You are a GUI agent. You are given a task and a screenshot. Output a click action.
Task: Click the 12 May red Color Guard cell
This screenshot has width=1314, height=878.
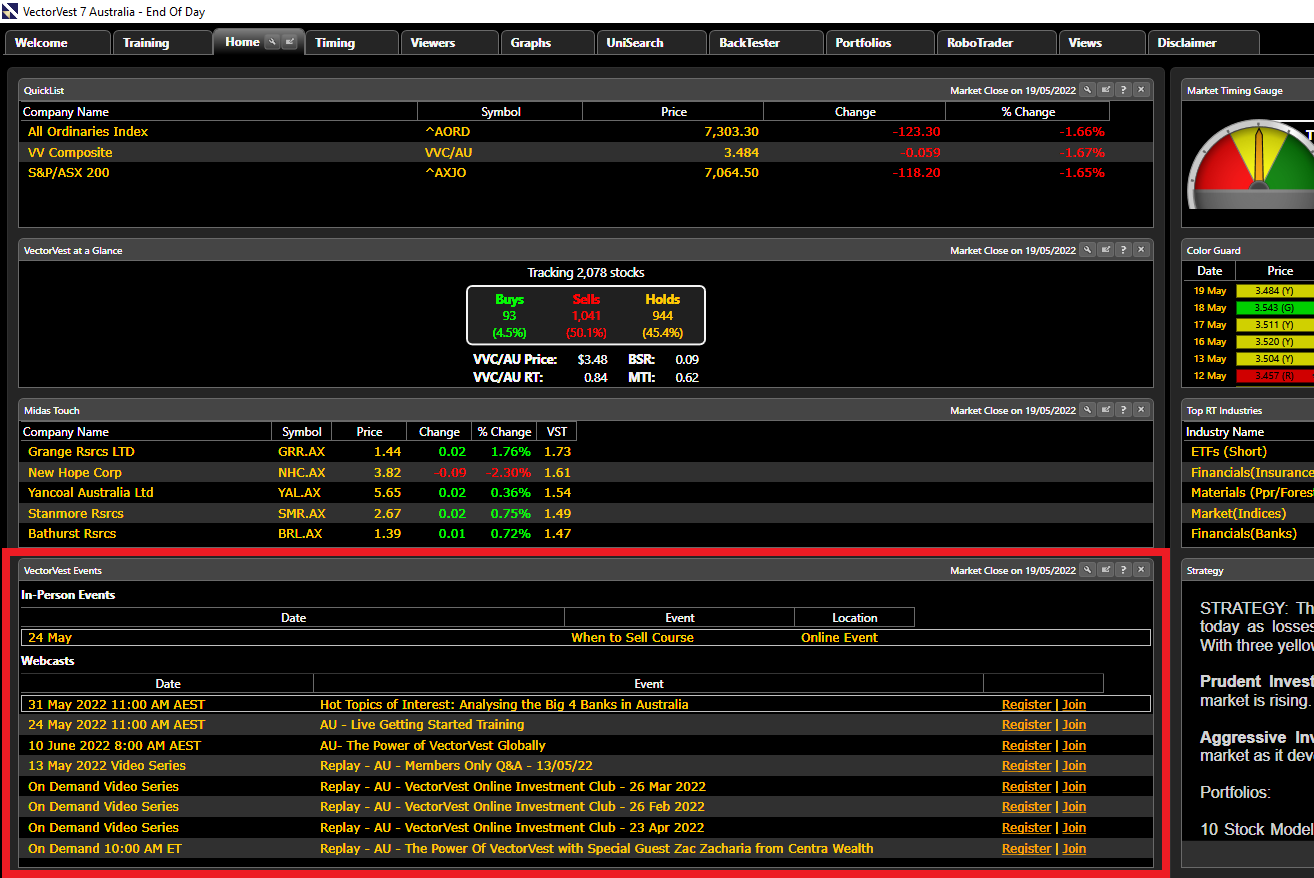1275,376
